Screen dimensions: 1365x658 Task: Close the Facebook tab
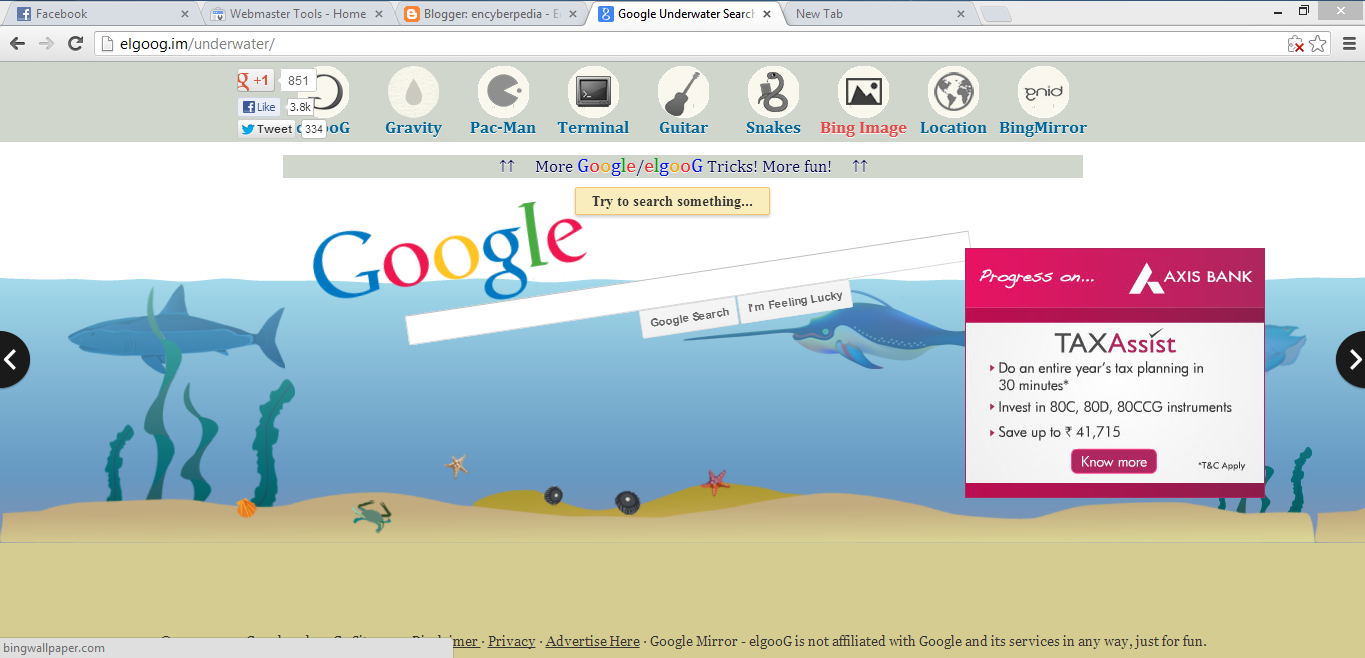(x=185, y=14)
